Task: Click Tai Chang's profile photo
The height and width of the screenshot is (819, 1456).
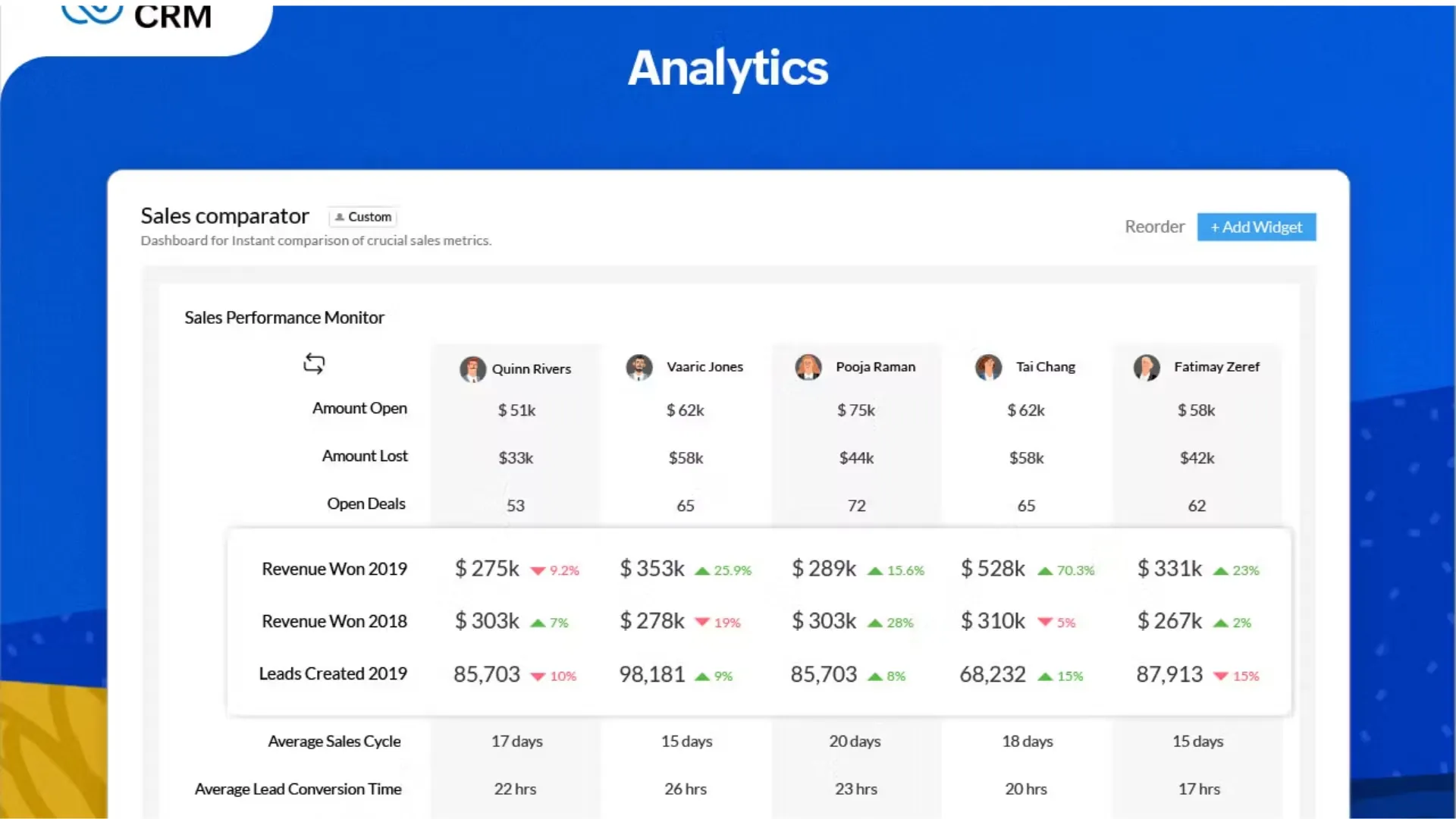Action: (988, 367)
